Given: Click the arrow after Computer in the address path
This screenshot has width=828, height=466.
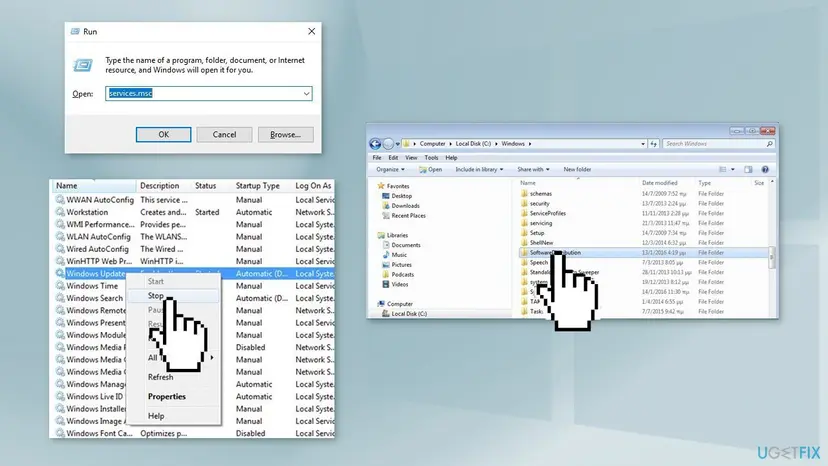Looking at the screenshot, I should point(450,144).
